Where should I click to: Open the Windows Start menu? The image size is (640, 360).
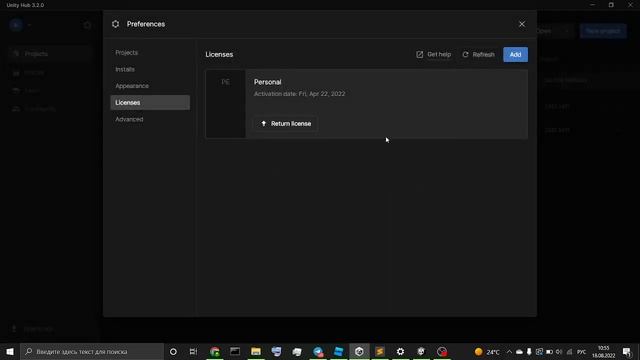(10, 351)
